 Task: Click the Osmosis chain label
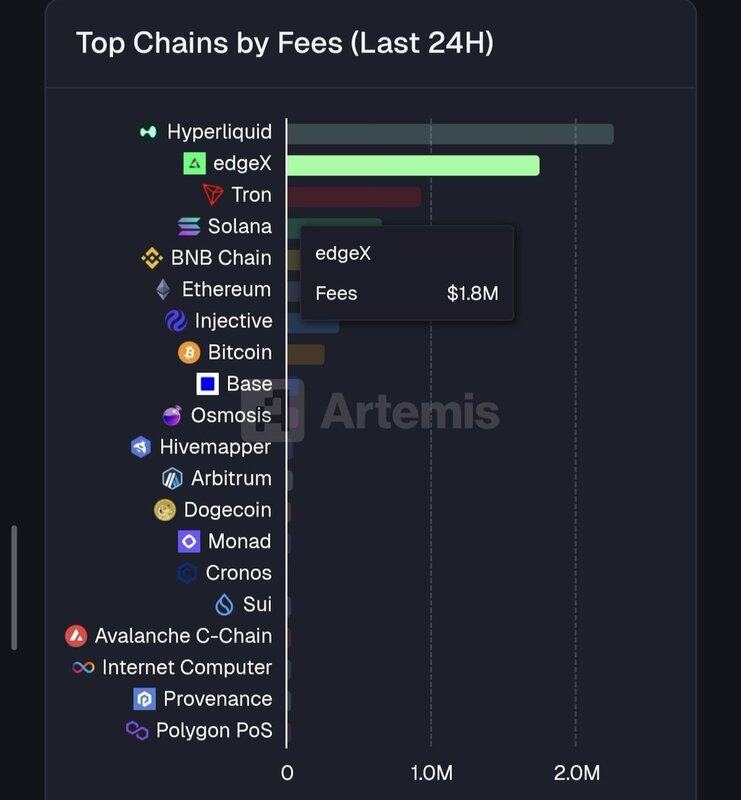point(231,415)
